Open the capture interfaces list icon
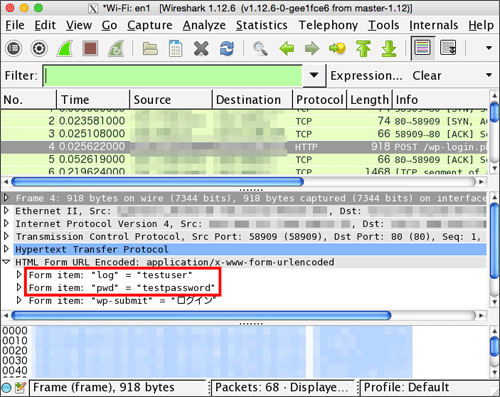500x397 pixels. 13,49
